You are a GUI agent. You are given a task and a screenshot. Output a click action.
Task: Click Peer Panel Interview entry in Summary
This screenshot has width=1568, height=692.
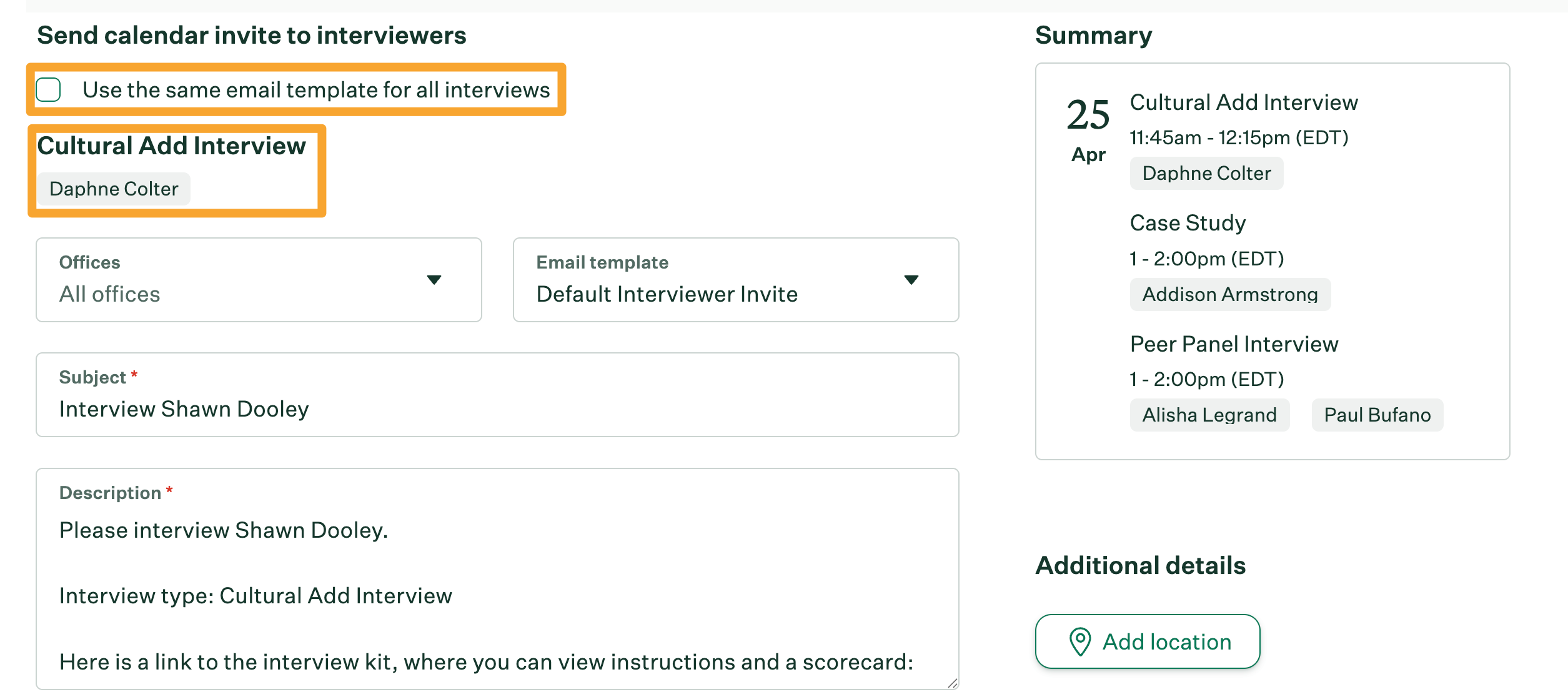pyautogui.click(x=1234, y=344)
